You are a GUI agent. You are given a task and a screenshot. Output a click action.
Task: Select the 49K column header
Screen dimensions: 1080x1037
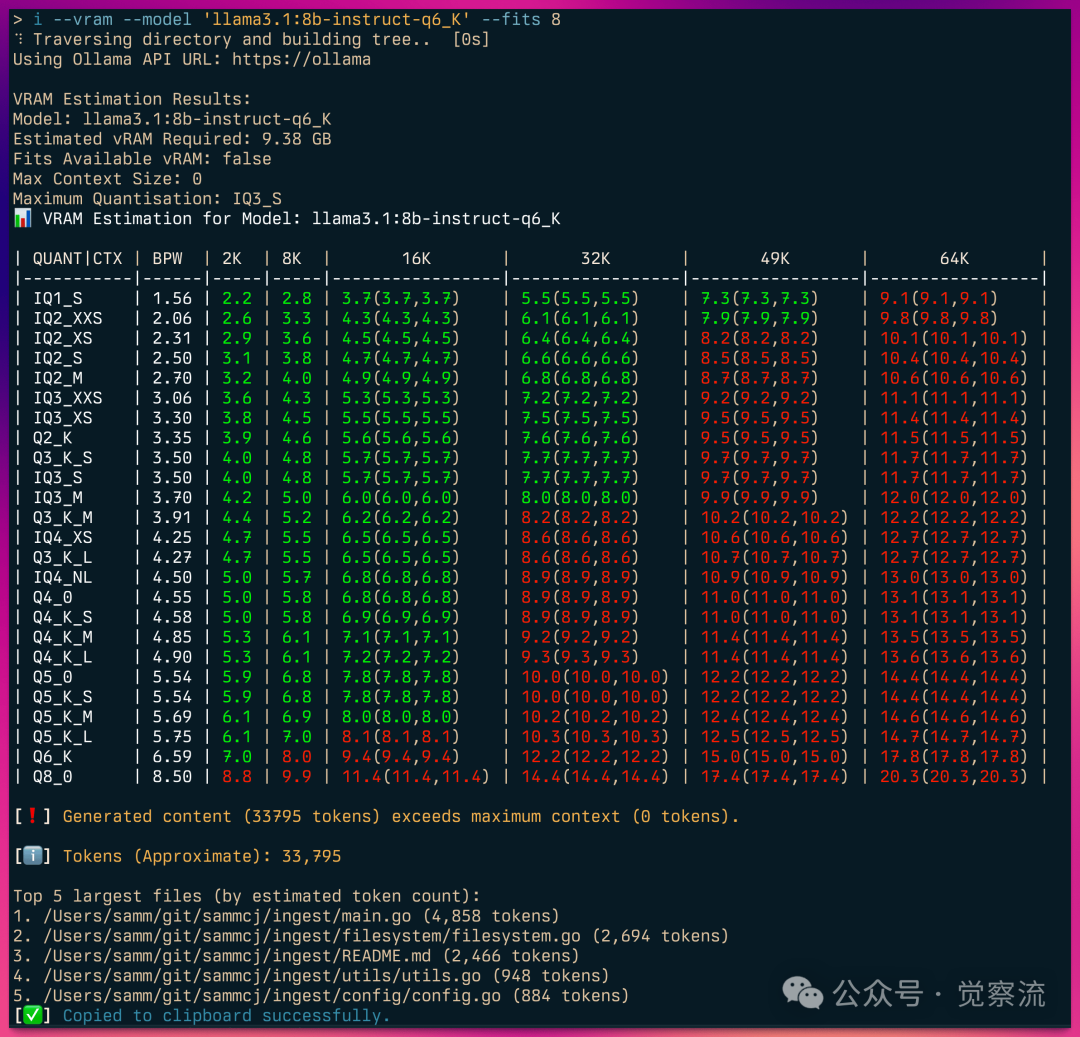[x=775, y=259]
